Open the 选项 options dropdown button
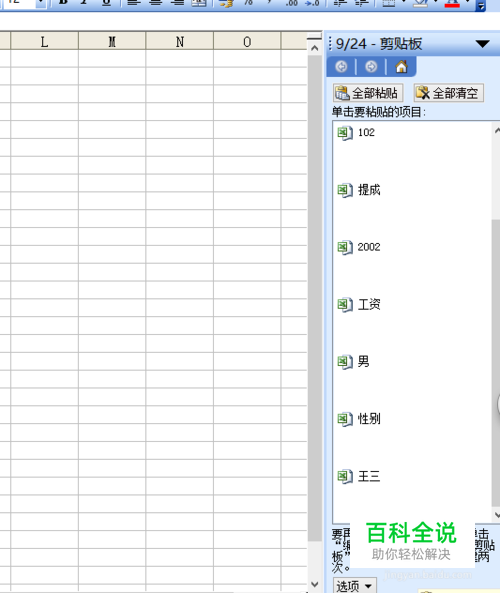 point(355,586)
